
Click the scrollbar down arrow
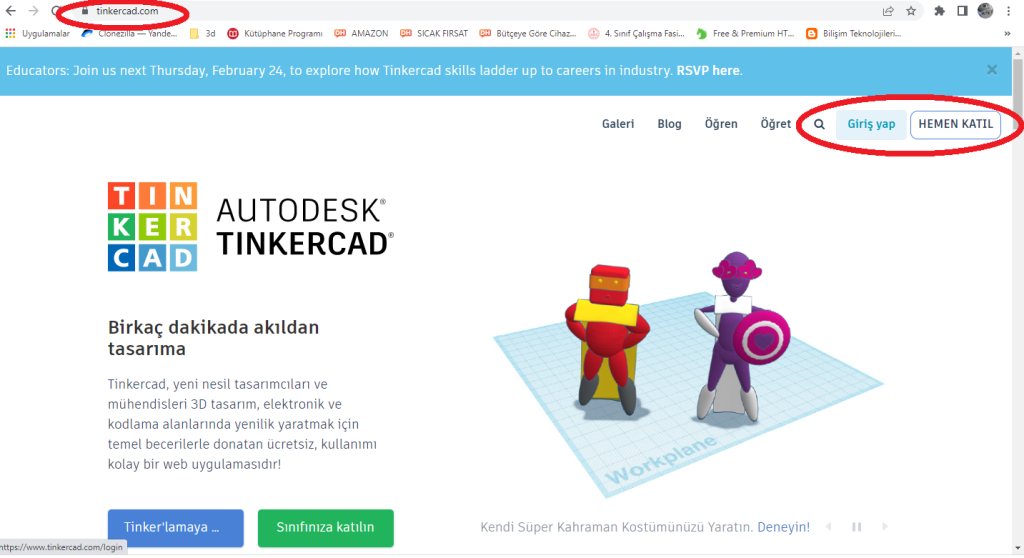[x=1017, y=548]
